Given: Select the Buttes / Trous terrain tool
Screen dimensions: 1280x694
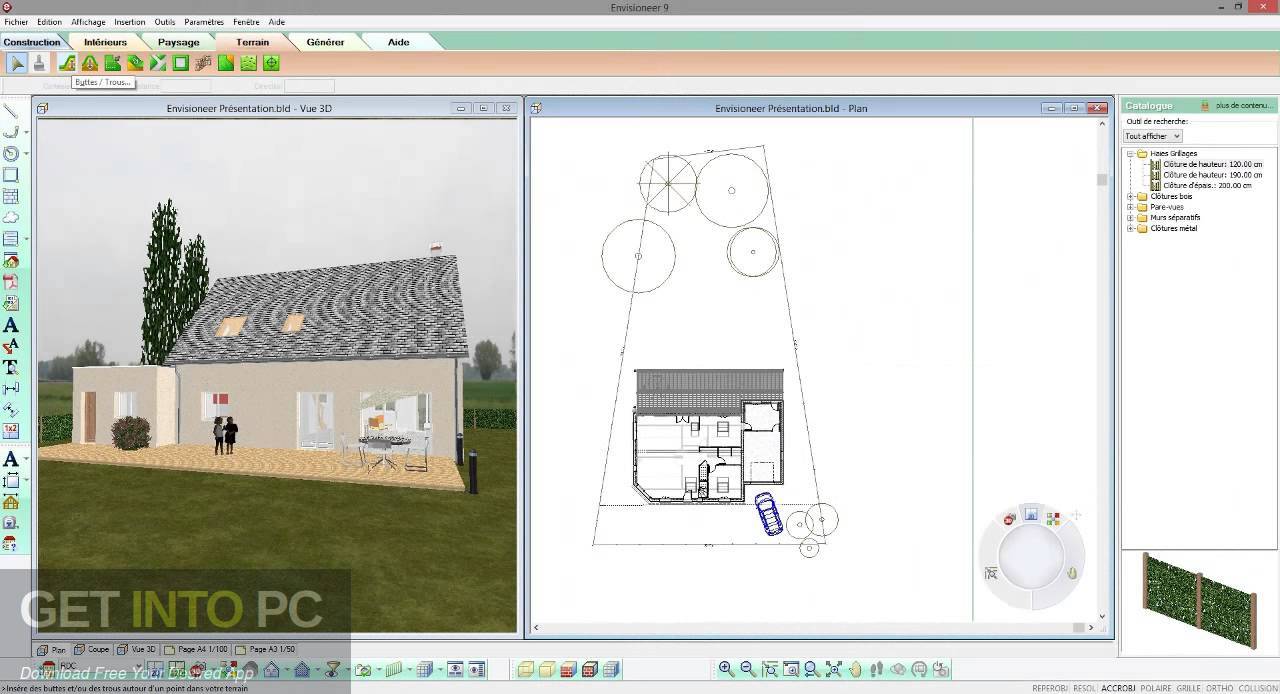Looking at the screenshot, I should [67, 63].
